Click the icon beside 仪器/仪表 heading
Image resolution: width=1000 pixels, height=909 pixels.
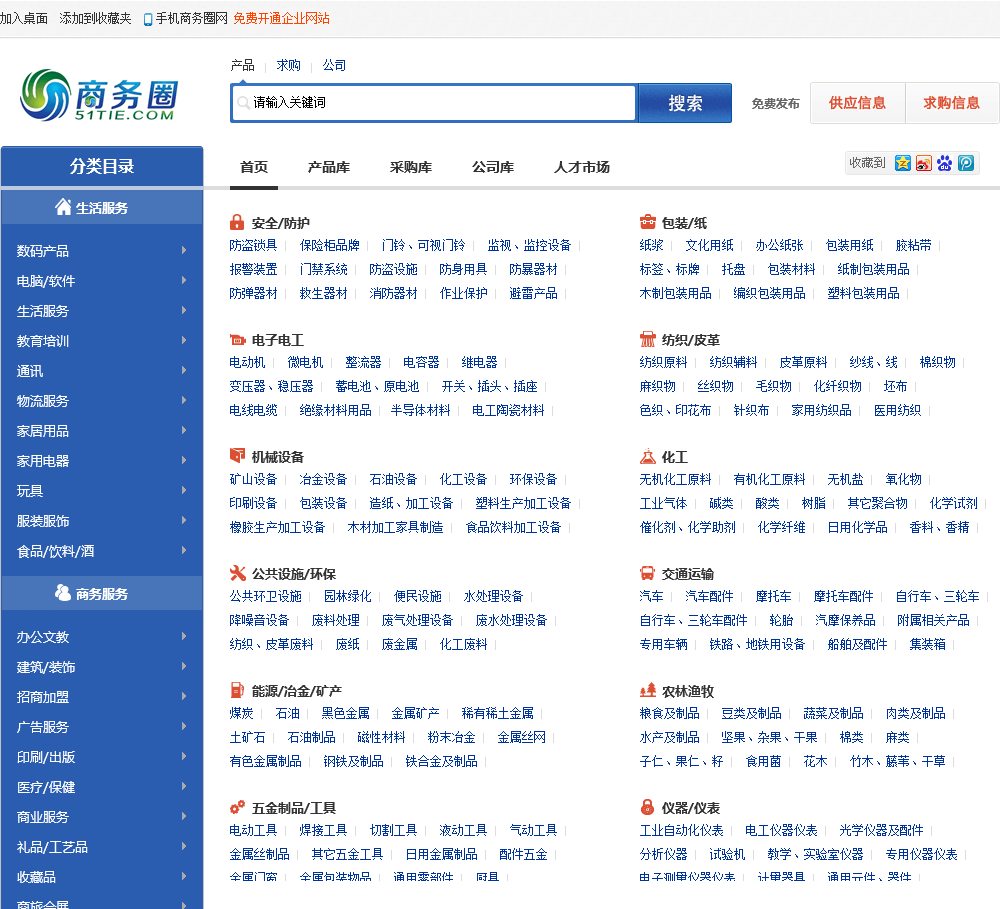coord(647,807)
